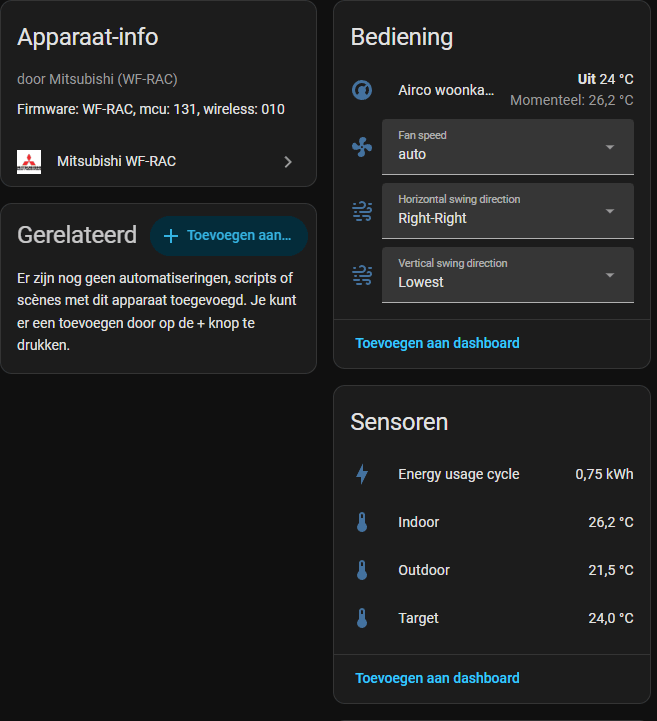Click the Bediening heading
This screenshot has height=721, width=657.
401,37
